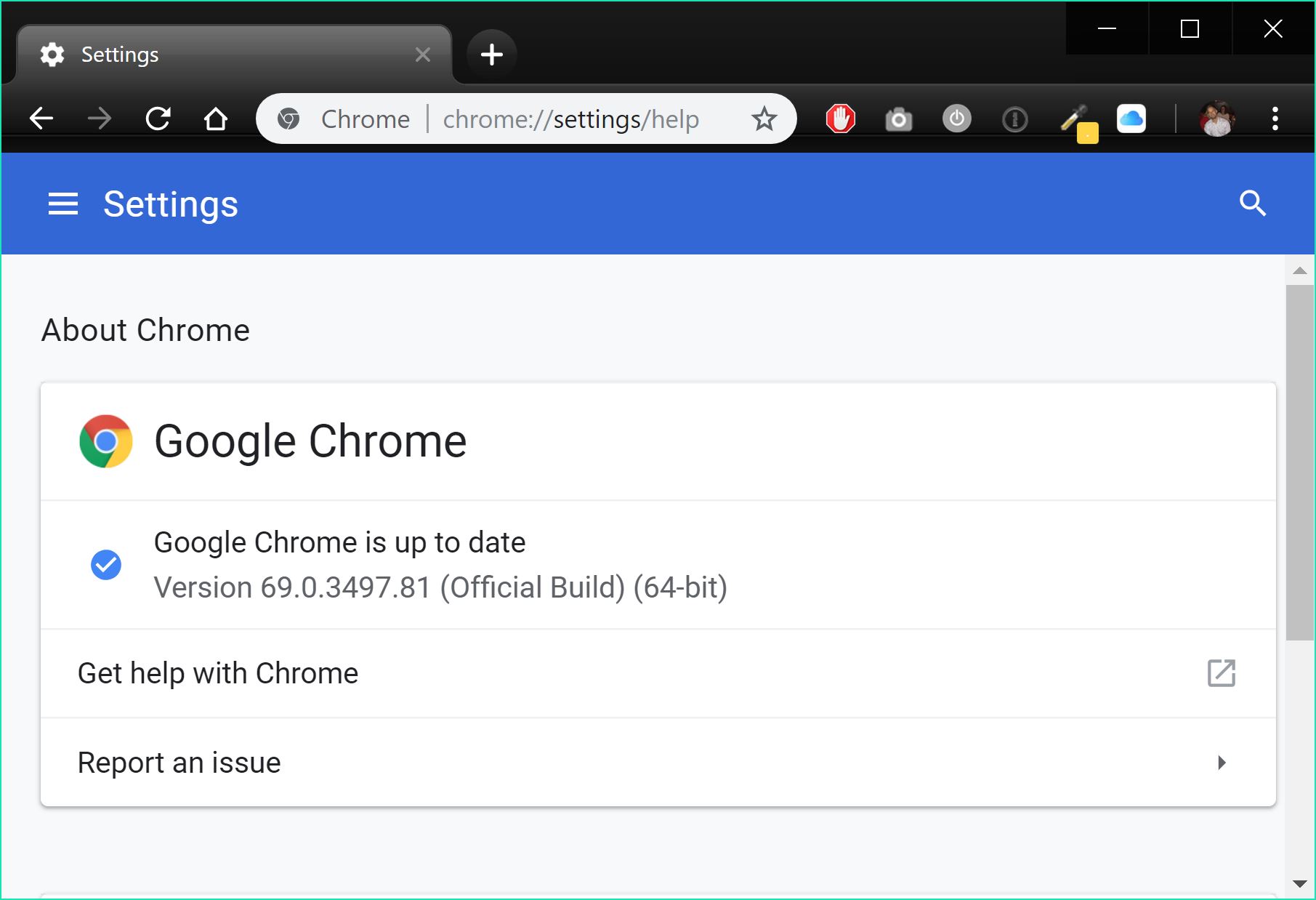Click the power-button extension icon
The image size is (1316, 900).
pos(956,118)
